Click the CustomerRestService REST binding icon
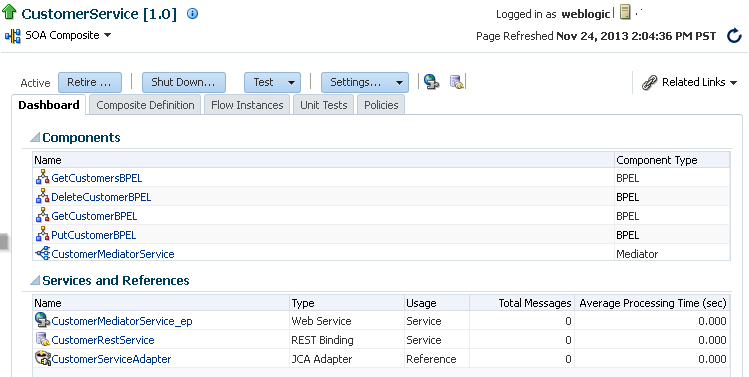This screenshot has width=749, height=377. click(x=43, y=339)
